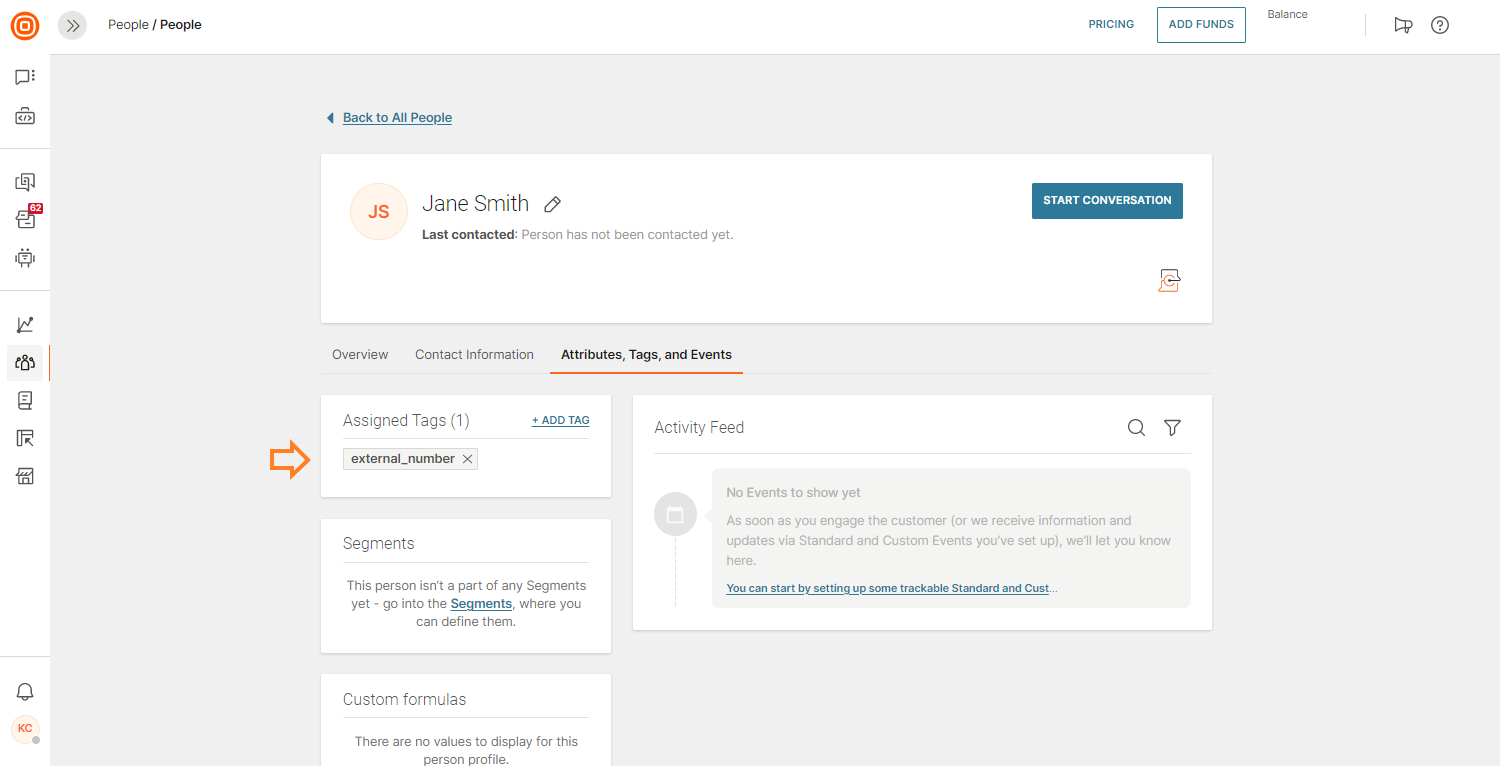Open the chatbot builder robot icon
The width and height of the screenshot is (1500, 766).
(x=25, y=258)
